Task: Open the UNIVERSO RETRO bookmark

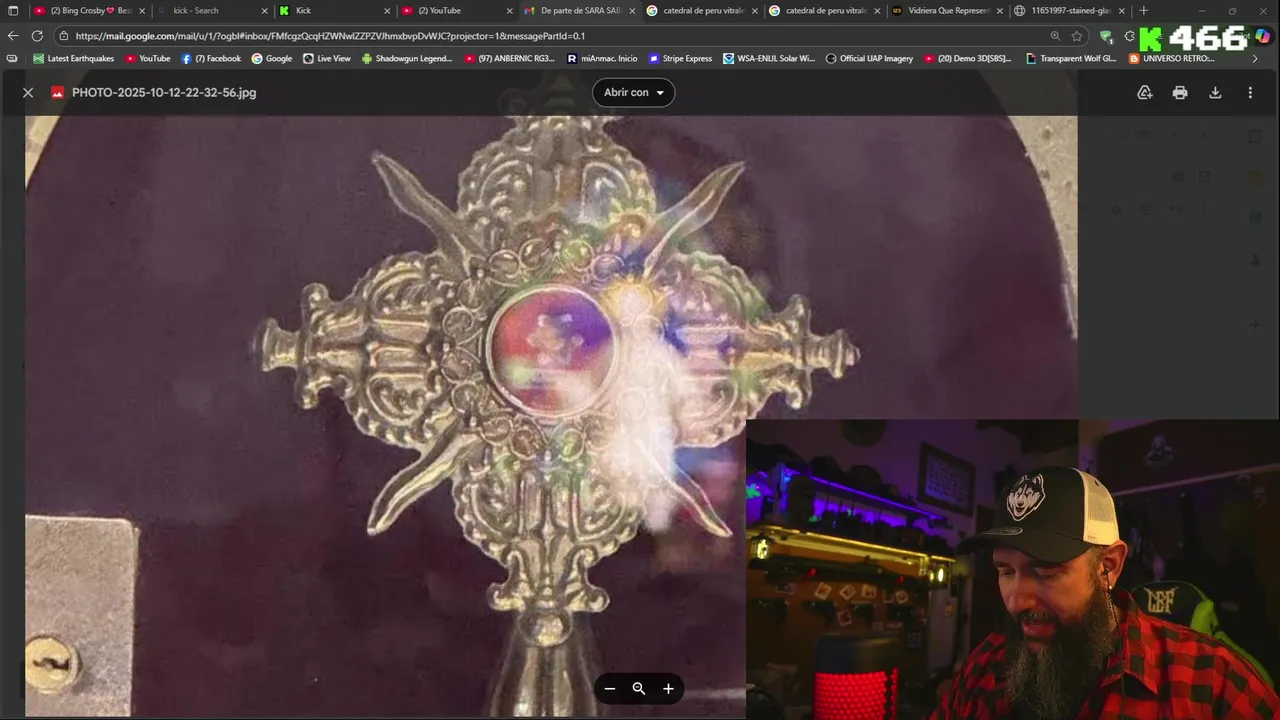Action: tap(1172, 58)
